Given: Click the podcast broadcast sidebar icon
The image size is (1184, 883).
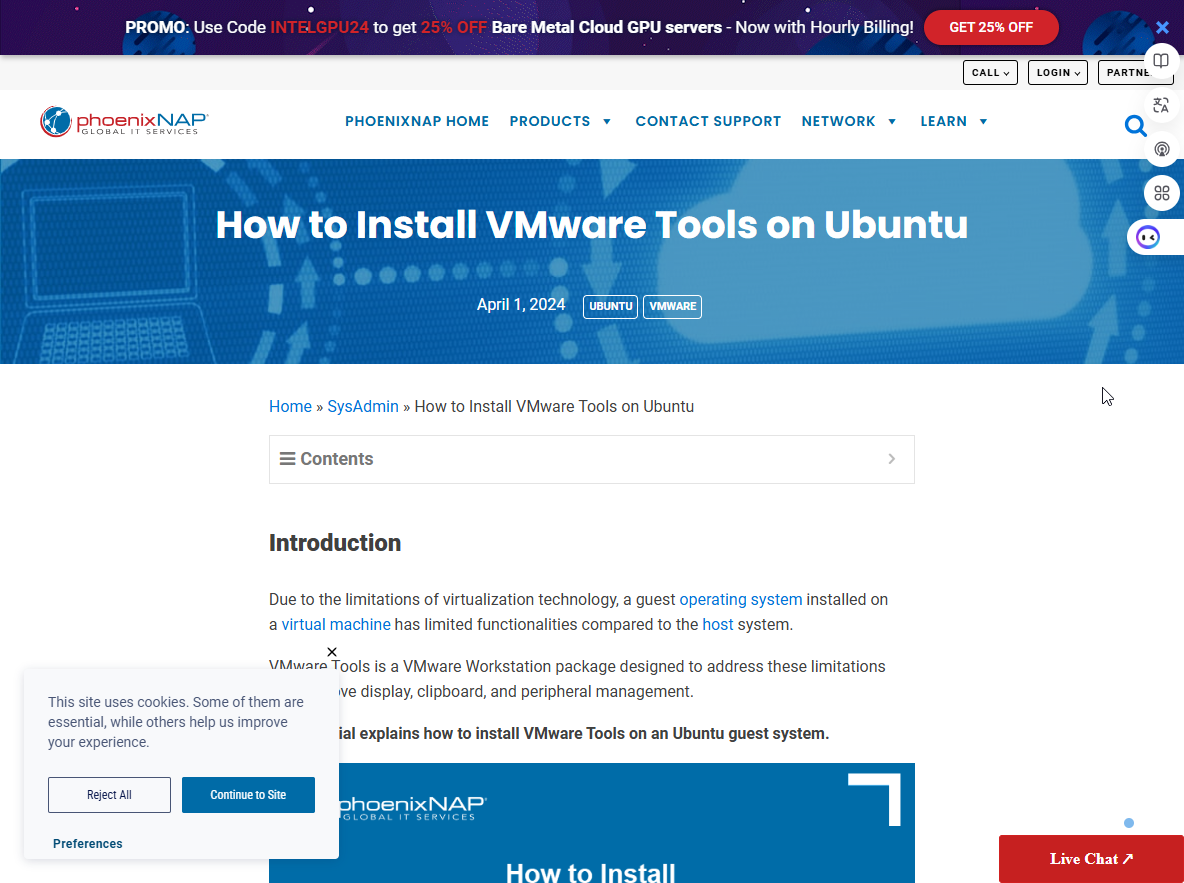Looking at the screenshot, I should pyautogui.click(x=1161, y=149).
